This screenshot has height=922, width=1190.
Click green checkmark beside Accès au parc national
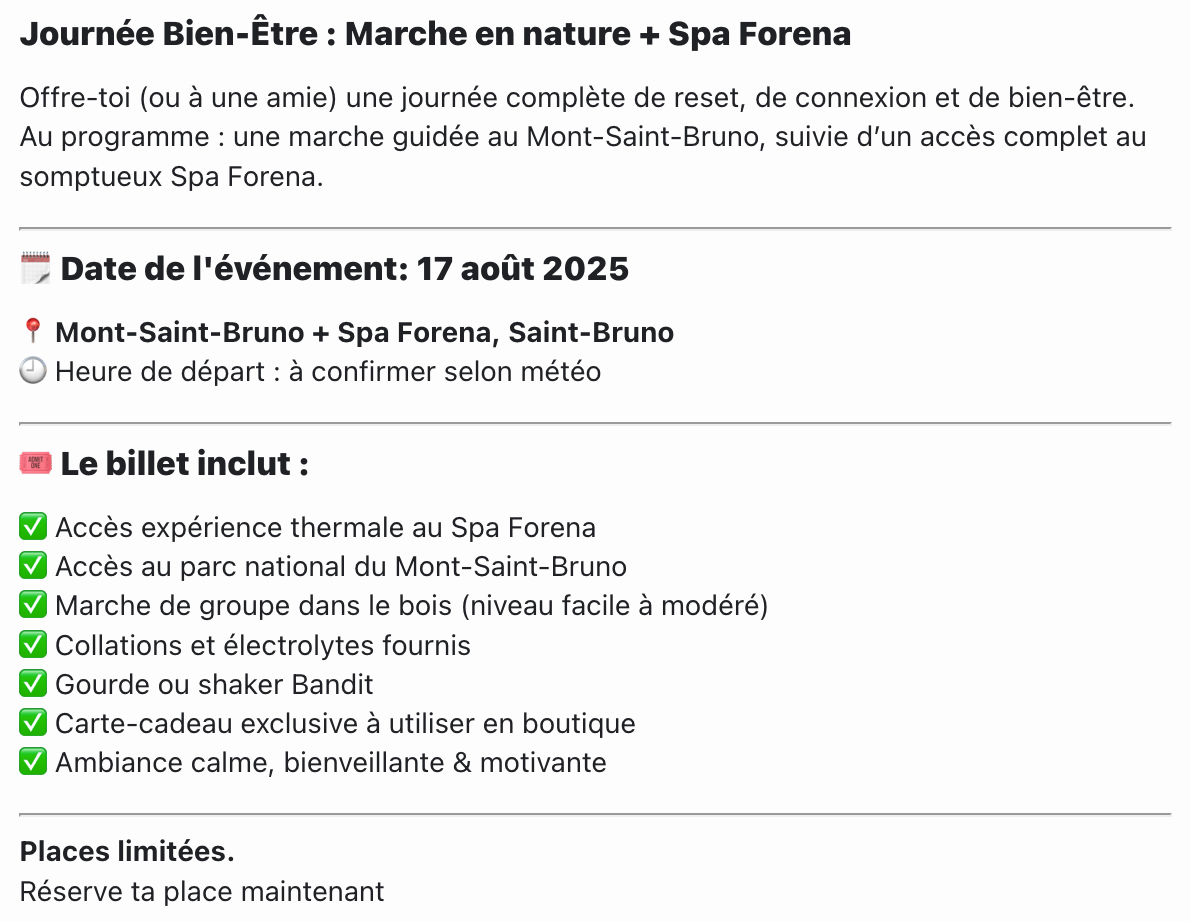coord(33,566)
